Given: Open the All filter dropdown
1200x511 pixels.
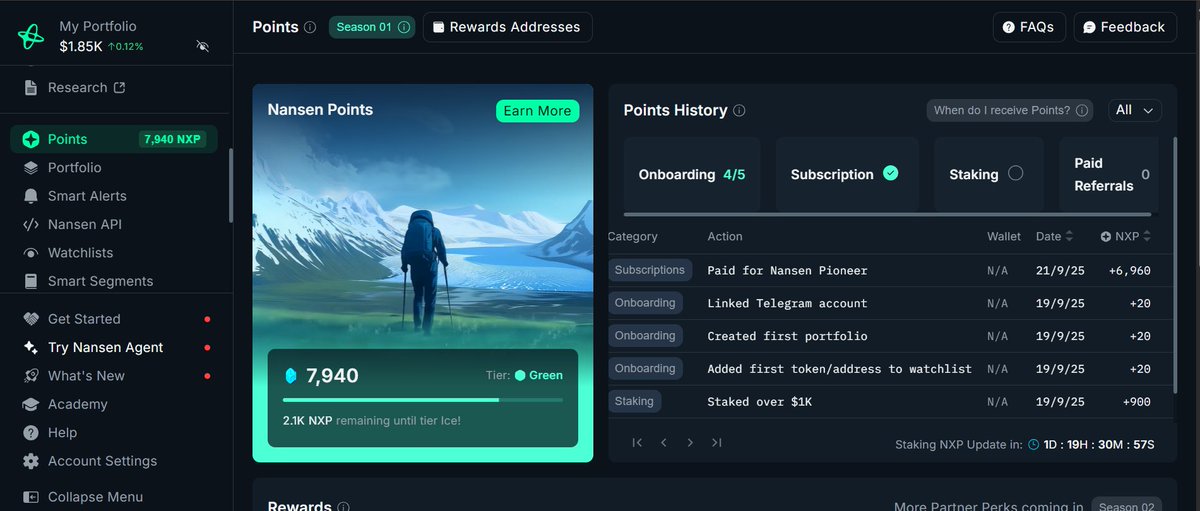Looking at the screenshot, I should (1134, 110).
